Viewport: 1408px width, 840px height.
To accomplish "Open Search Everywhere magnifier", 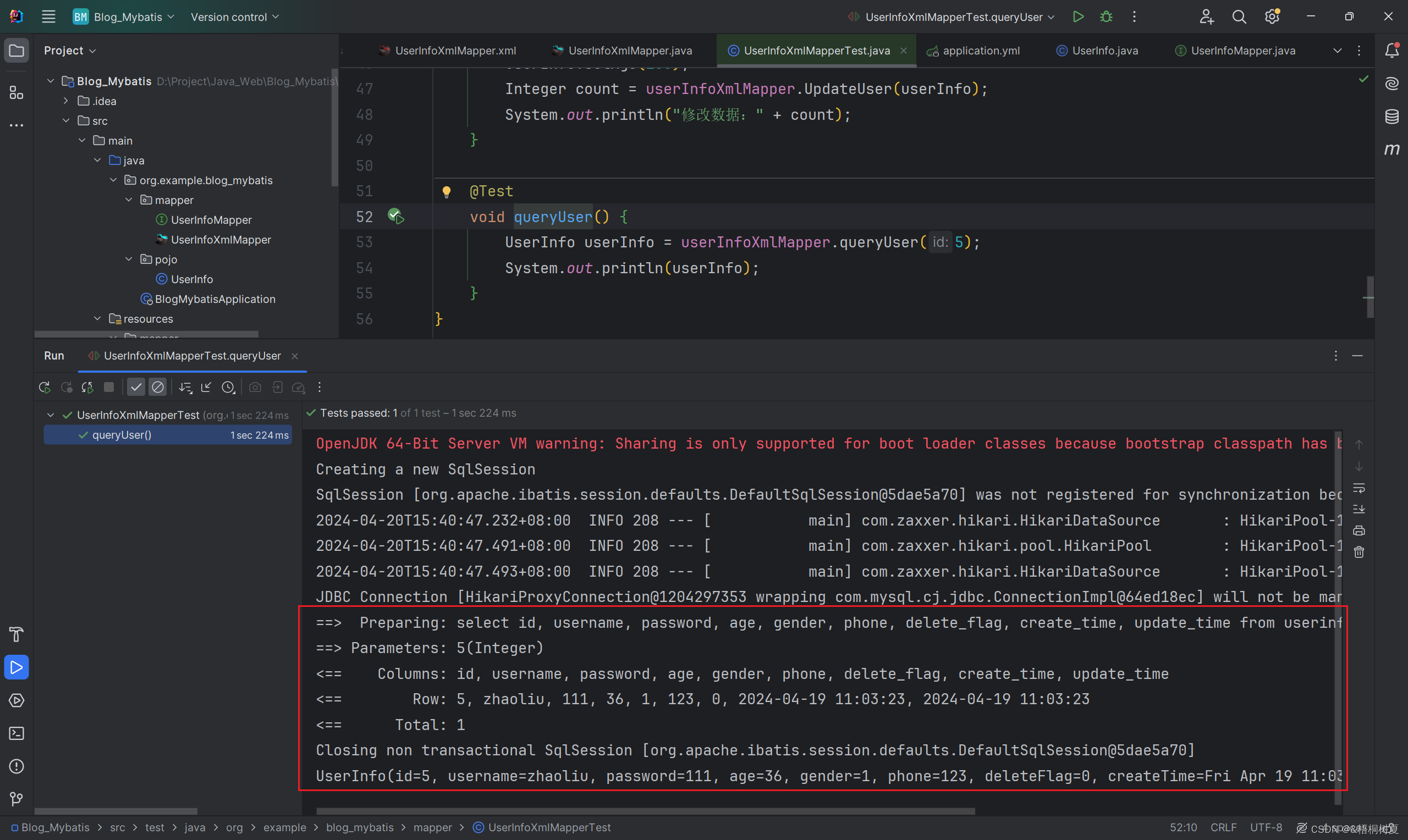I will pos(1239,16).
